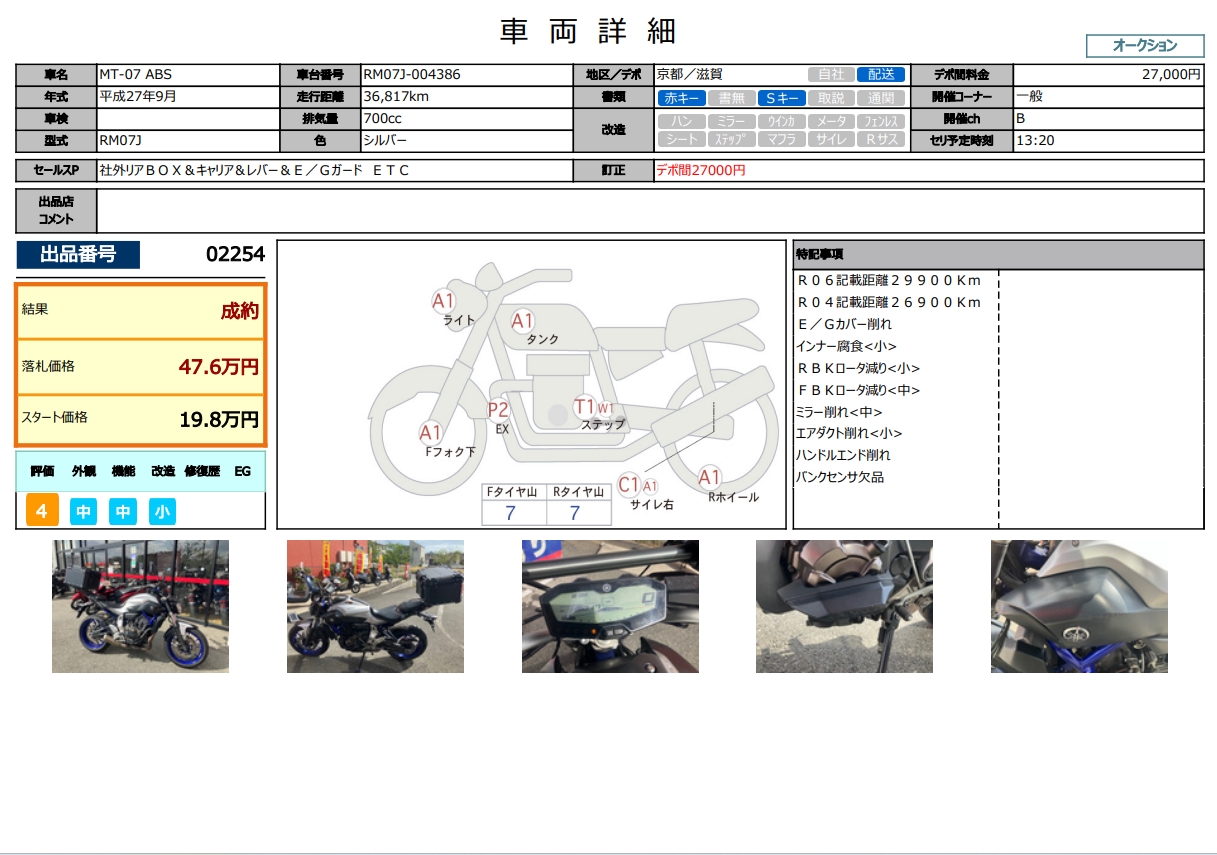Enable the 自社 option

click(x=831, y=75)
